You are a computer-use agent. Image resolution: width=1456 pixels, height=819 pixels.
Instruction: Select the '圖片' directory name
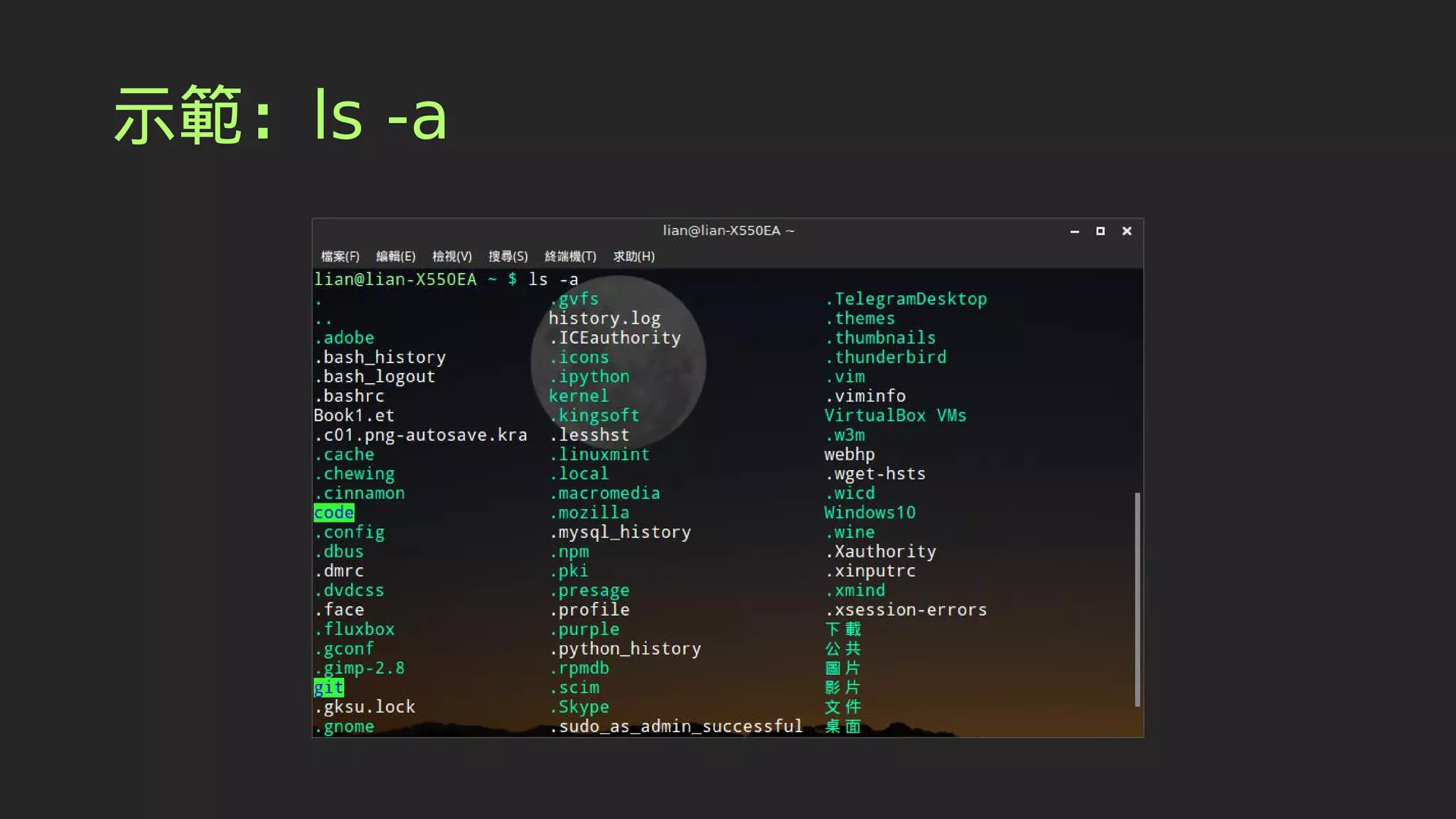[843, 668]
